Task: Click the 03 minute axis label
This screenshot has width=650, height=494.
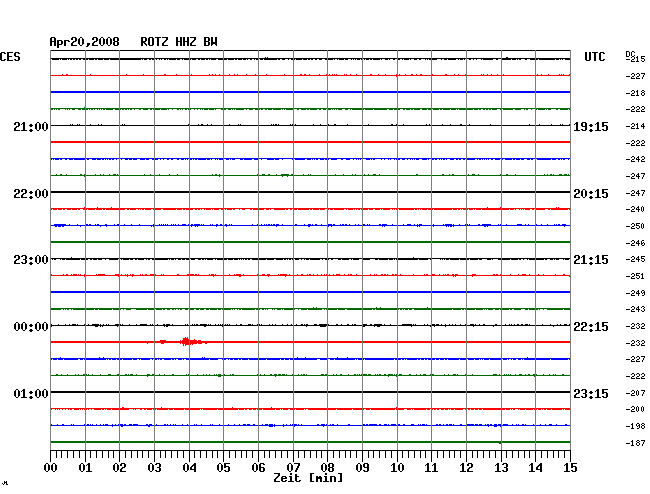Action: (x=154, y=468)
